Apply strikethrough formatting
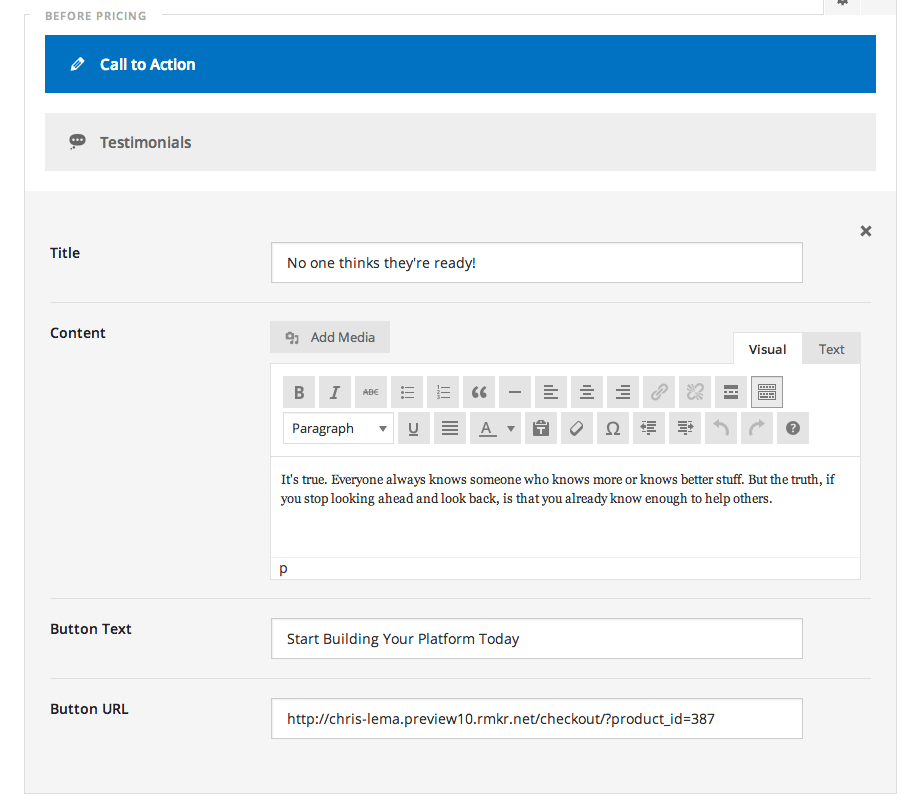912x806 pixels. pos(370,391)
